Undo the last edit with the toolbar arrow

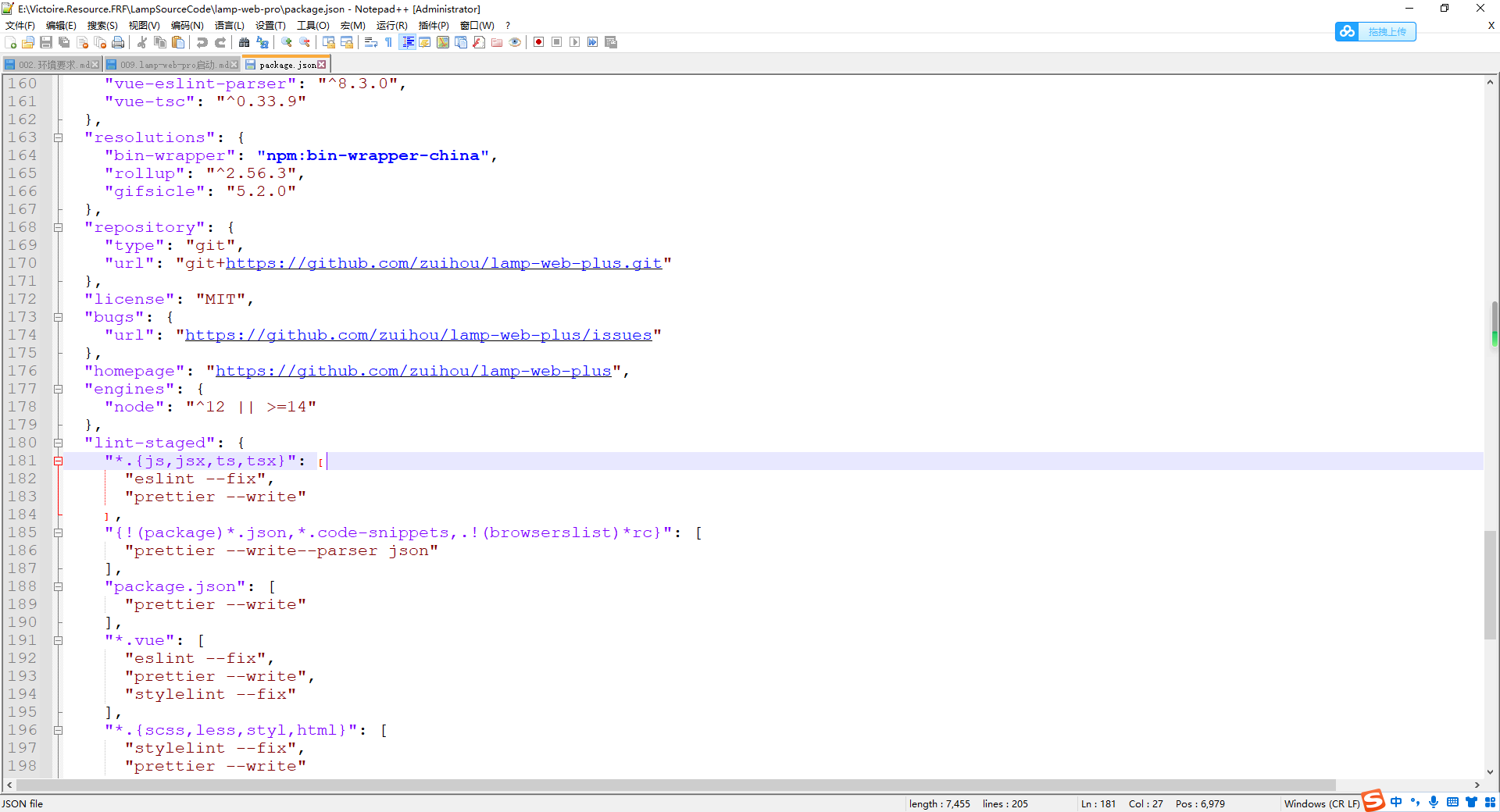(202, 42)
